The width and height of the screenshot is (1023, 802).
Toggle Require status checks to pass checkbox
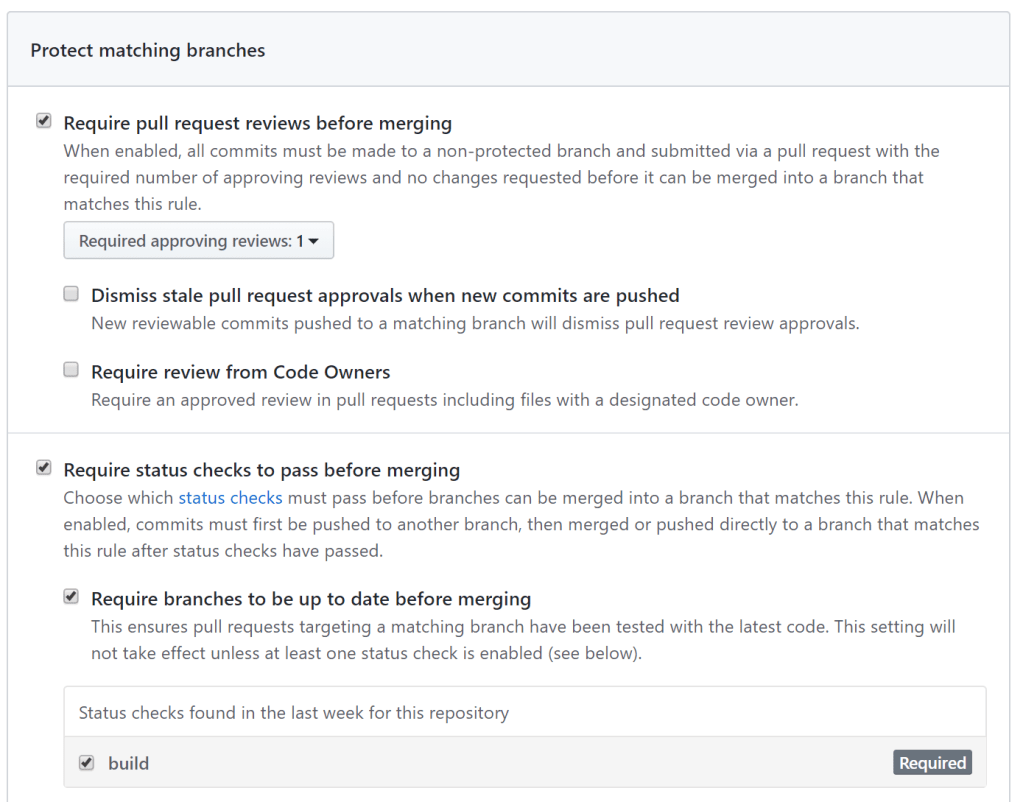(43, 467)
